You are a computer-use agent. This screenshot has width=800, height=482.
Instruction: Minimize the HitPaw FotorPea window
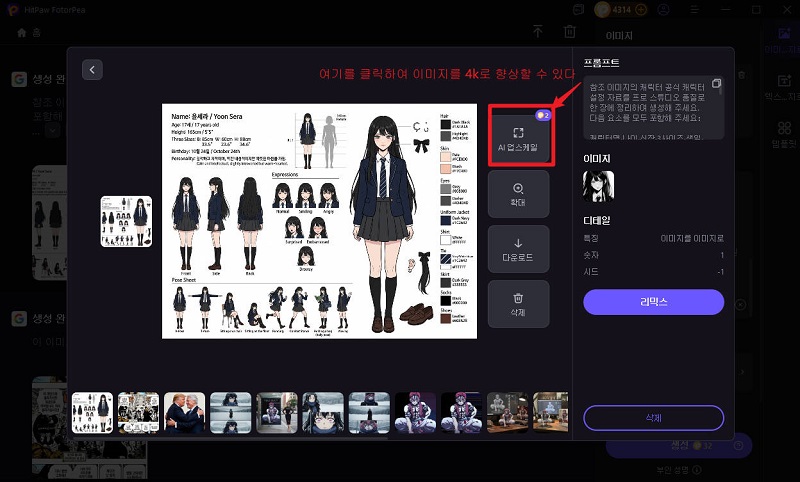coord(726,10)
